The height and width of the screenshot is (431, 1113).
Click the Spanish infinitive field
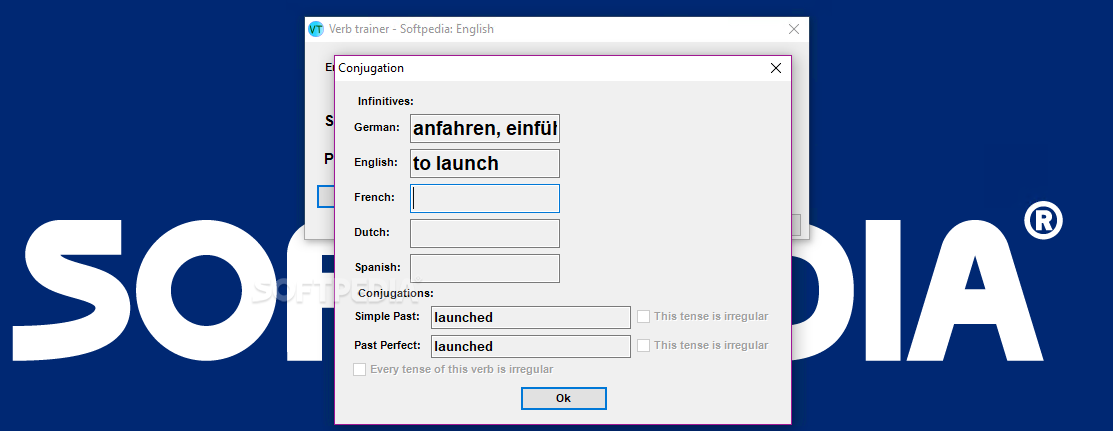[x=485, y=268]
